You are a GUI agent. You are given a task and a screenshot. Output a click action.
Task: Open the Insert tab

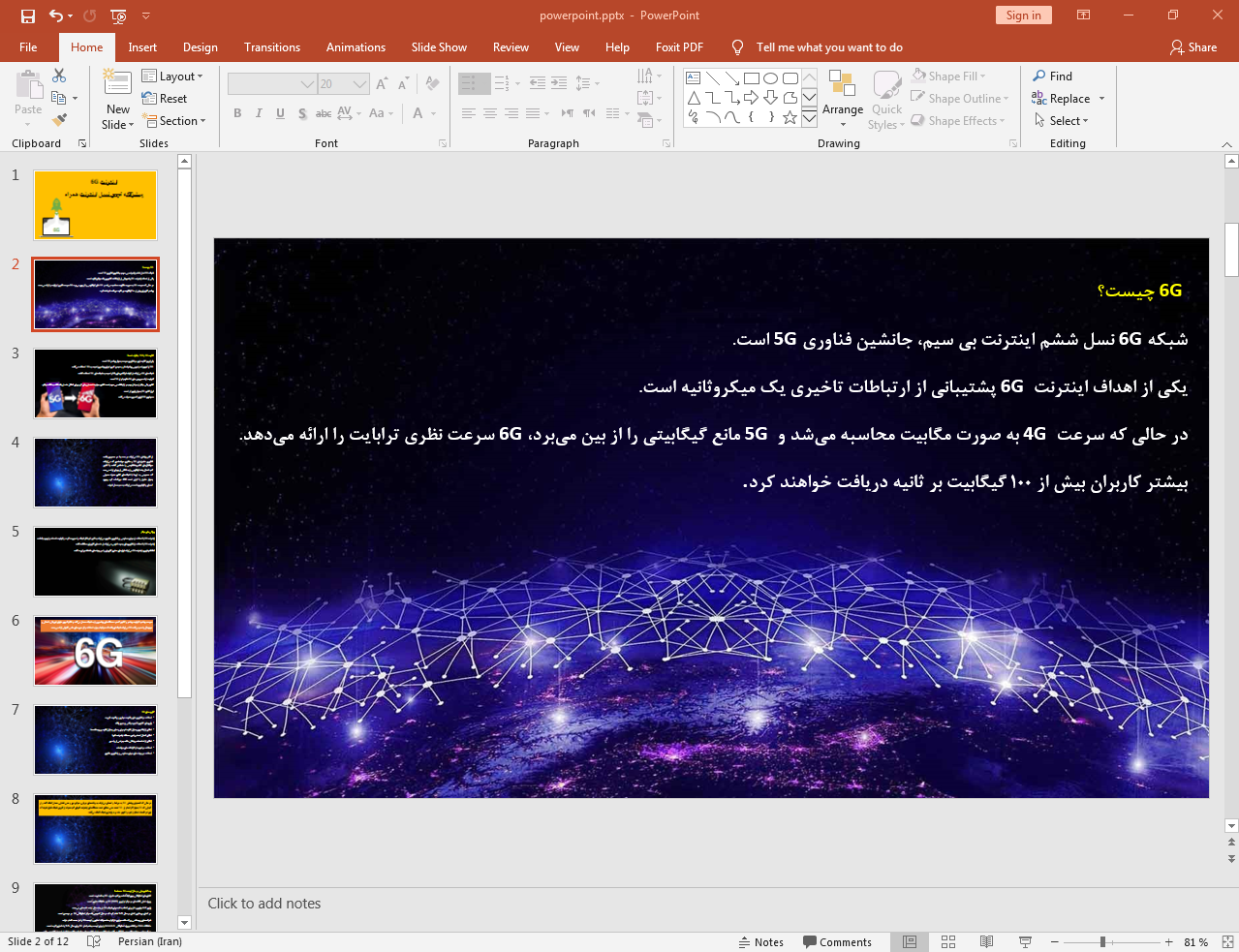[142, 47]
